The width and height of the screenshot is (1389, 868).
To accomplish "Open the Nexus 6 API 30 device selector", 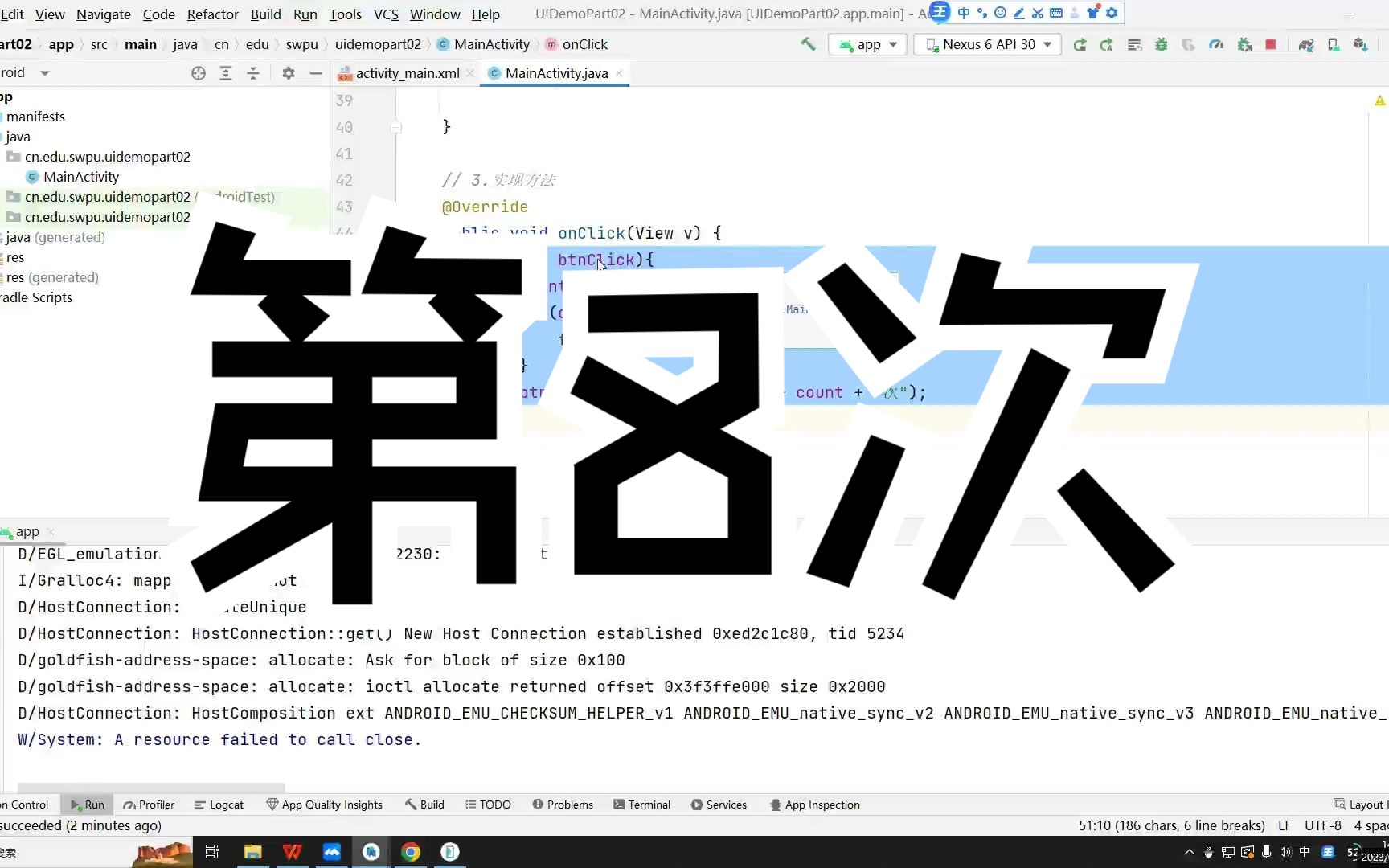I will (x=987, y=44).
